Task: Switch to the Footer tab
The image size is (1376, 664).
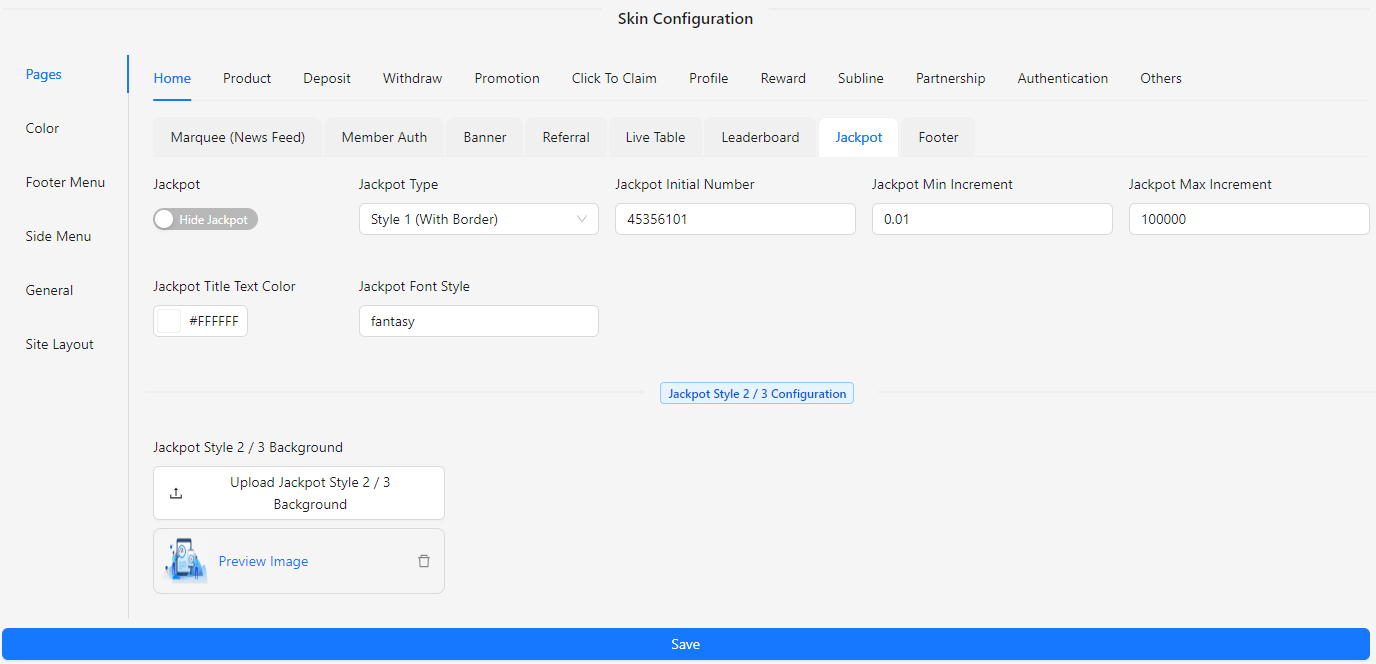Action: 938,138
